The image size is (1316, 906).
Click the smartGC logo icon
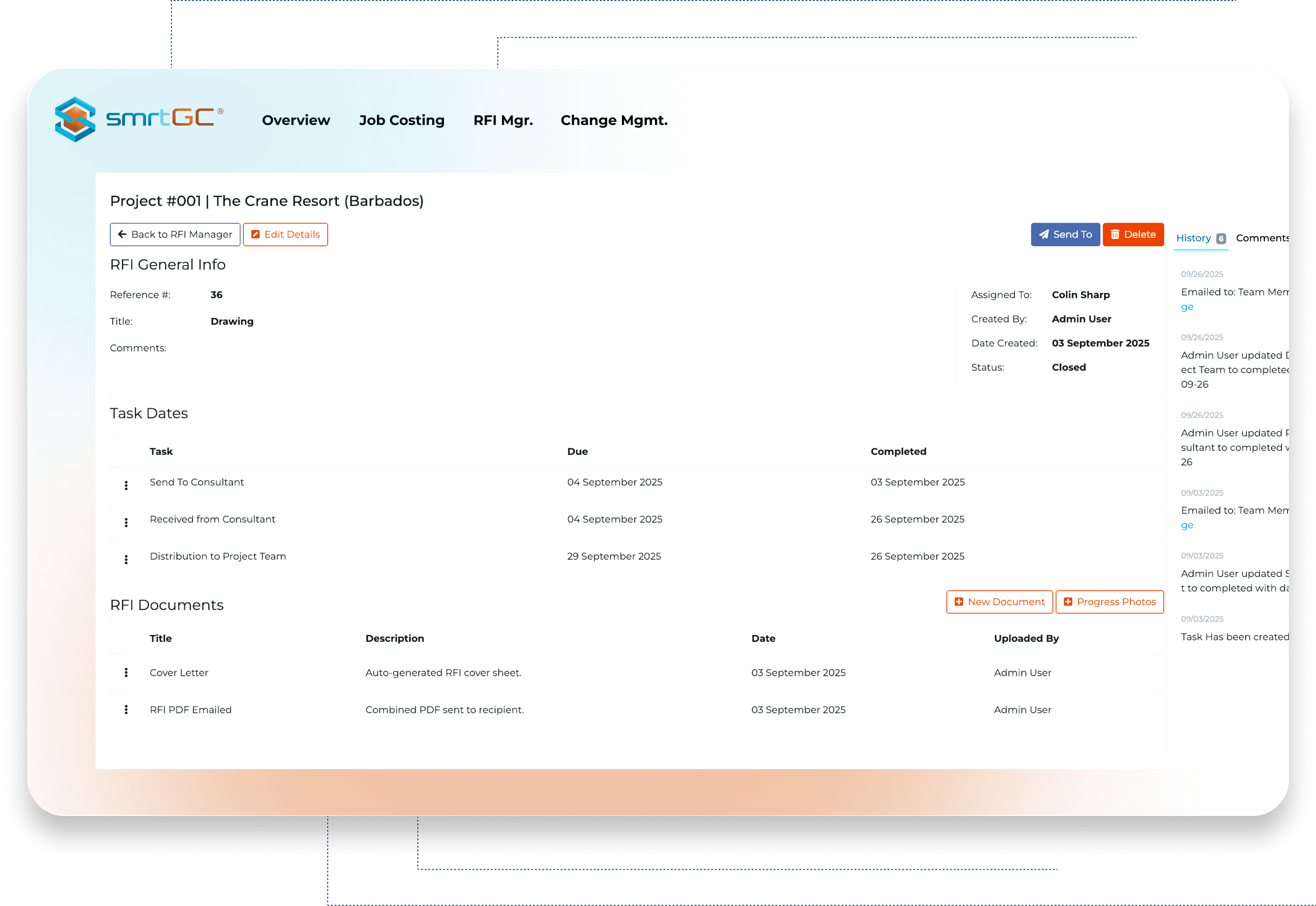pos(75,119)
